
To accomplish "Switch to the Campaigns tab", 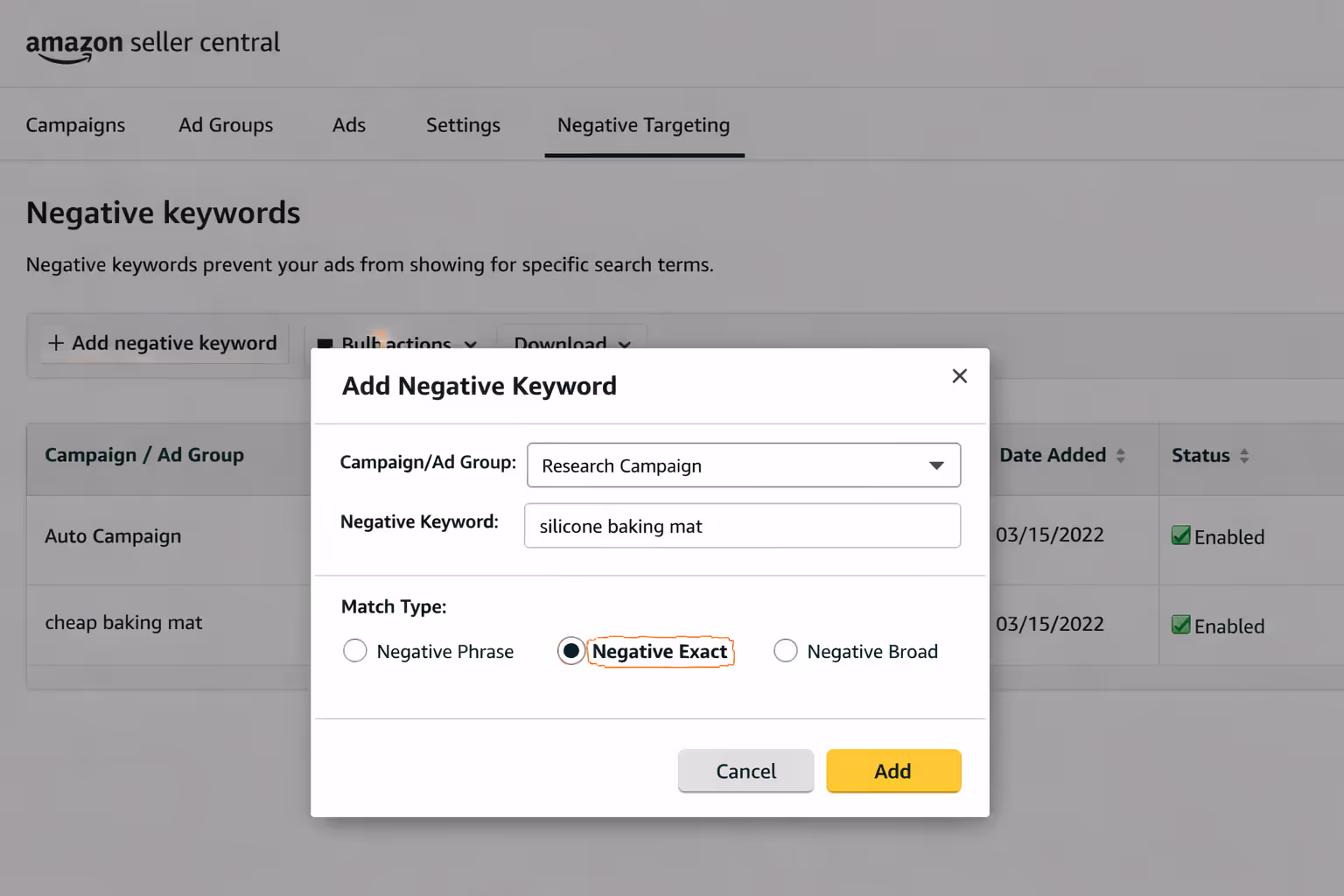I will pos(75,124).
